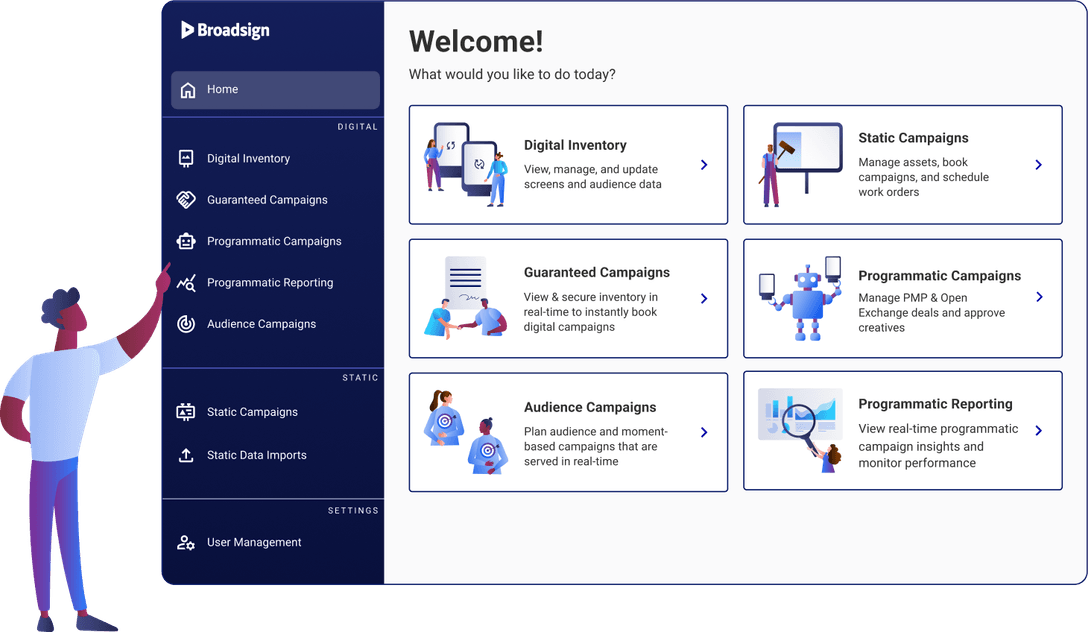The width and height of the screenshot is (1088, 632).
Task: Expand the Digital Inventory card chevron
Action: click(704, 165)
